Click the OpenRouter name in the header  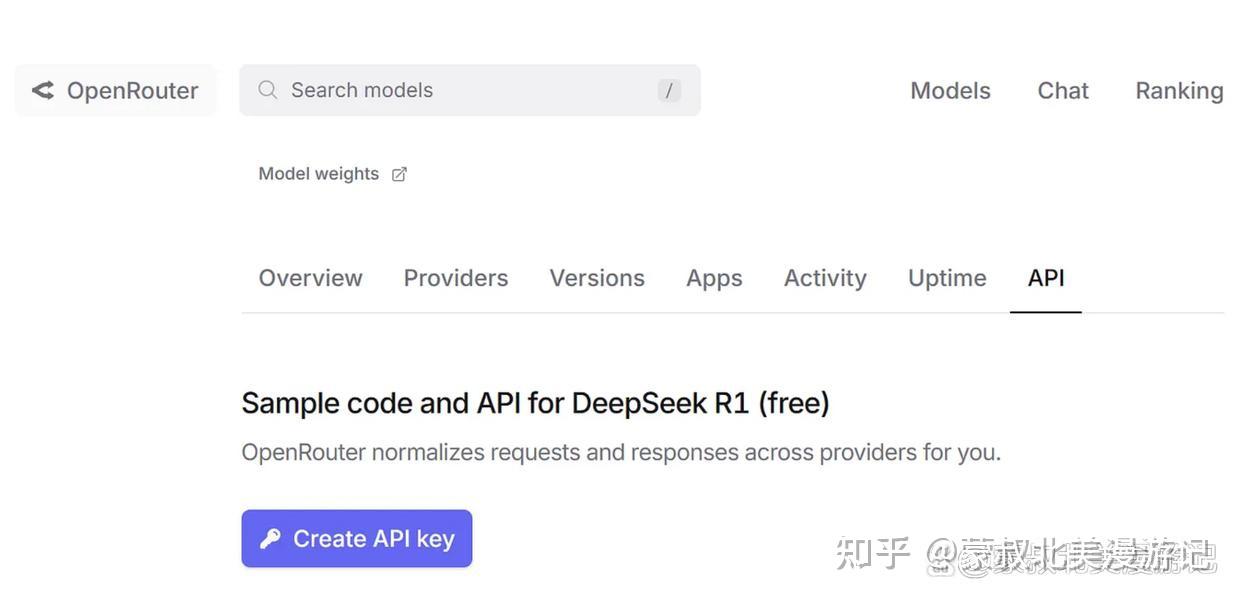[x=132, y=88]
